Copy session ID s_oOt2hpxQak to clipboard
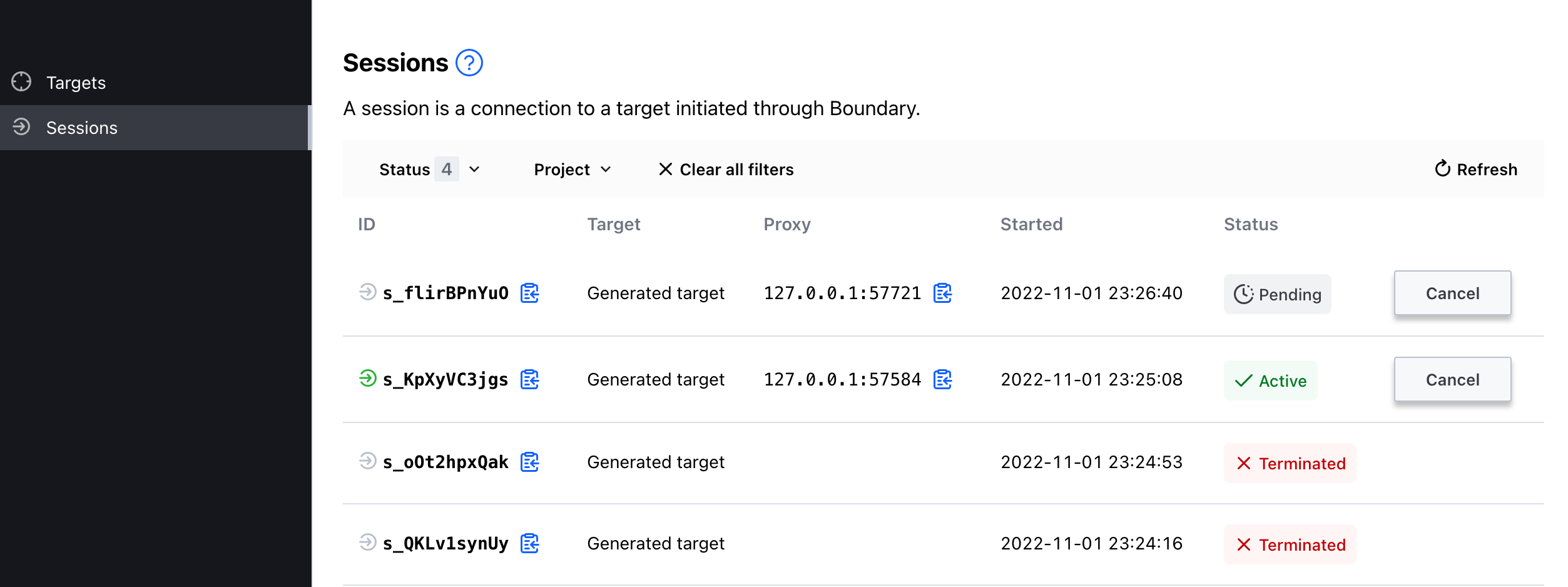This screenshot has height=587, width=1568. click(x=530, y=462)
